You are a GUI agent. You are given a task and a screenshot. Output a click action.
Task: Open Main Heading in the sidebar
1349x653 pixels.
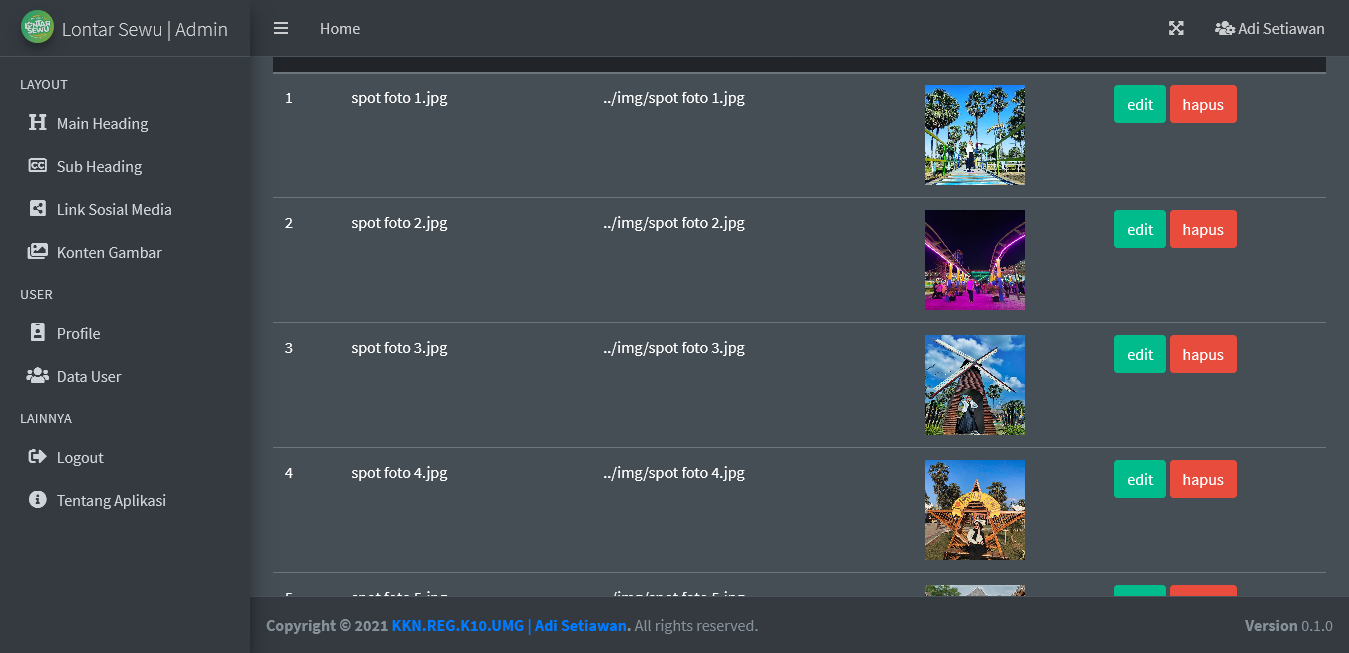point(125,123)
